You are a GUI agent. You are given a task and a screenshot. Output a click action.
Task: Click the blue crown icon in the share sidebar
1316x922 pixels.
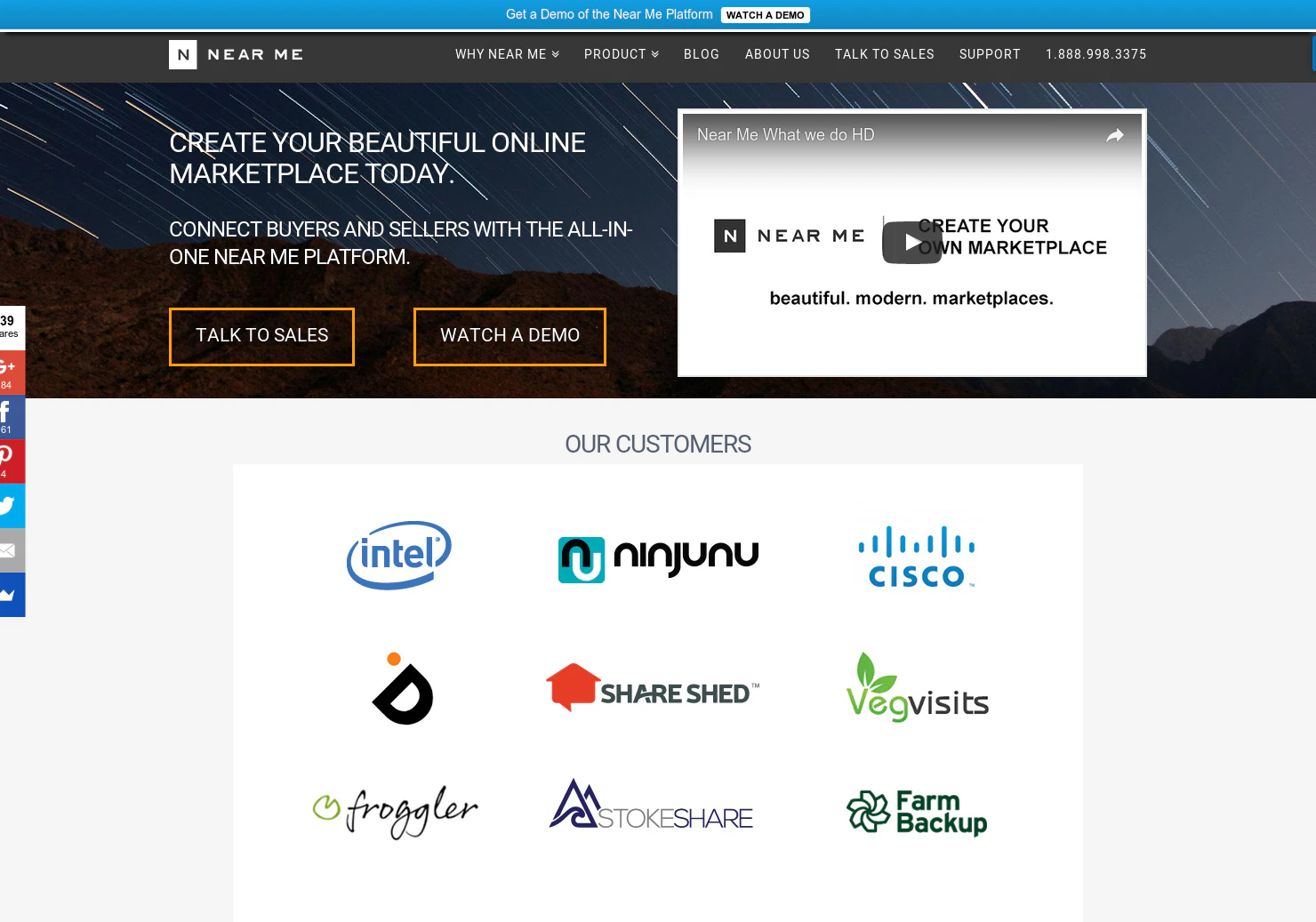[x=12, y=595]
